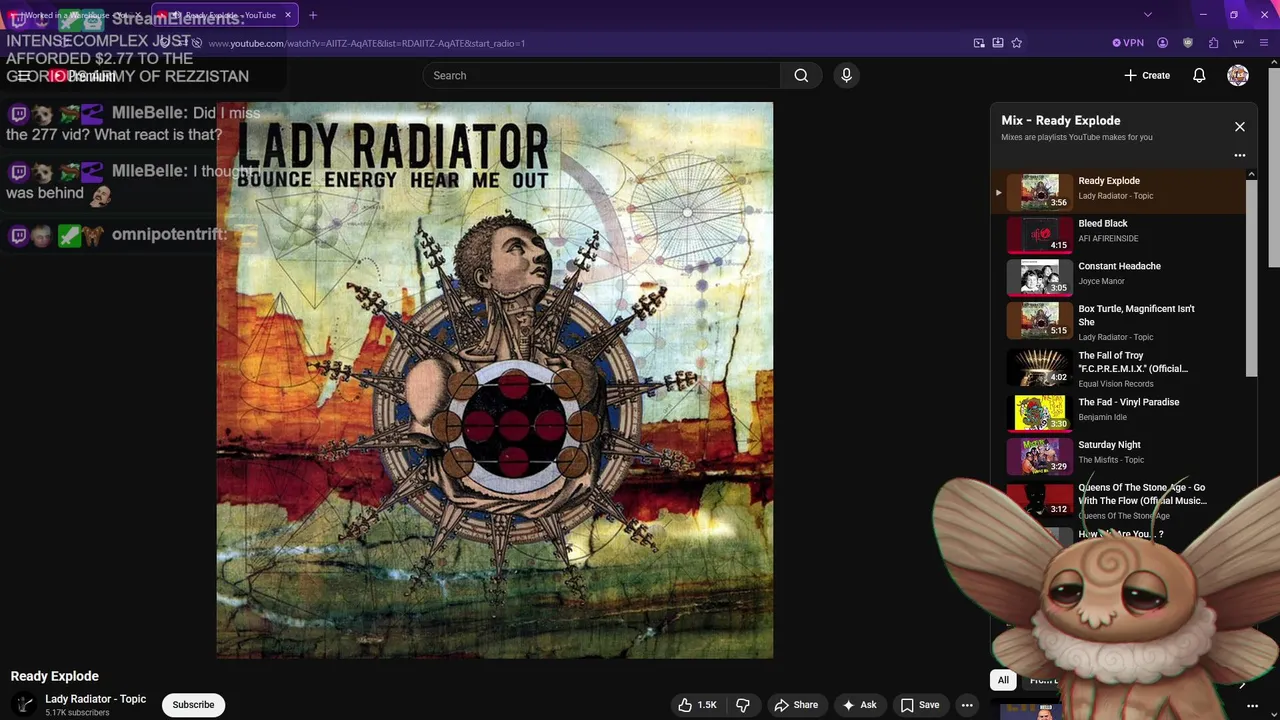Viewport: 1280px width, 720px height.
Task: Close the Ready Explode YouTube tab
Action: [x=288, y=15]
